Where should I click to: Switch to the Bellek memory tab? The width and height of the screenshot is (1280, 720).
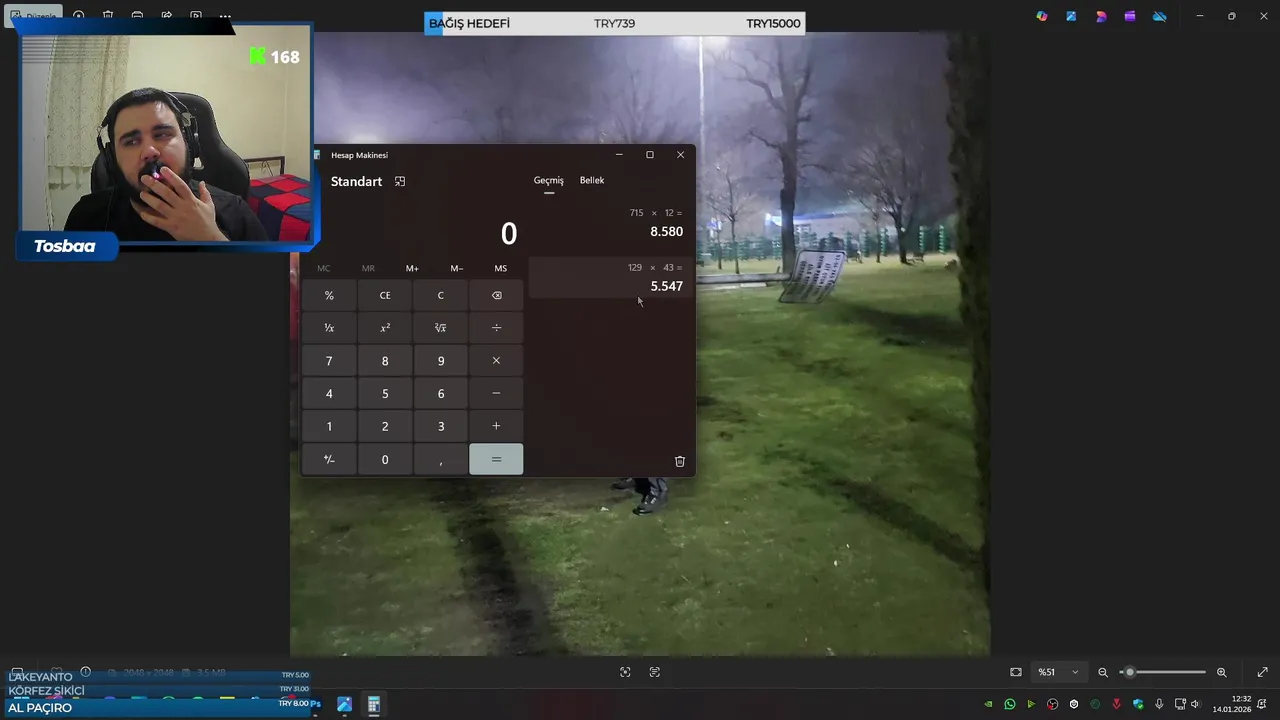point(592,180)
